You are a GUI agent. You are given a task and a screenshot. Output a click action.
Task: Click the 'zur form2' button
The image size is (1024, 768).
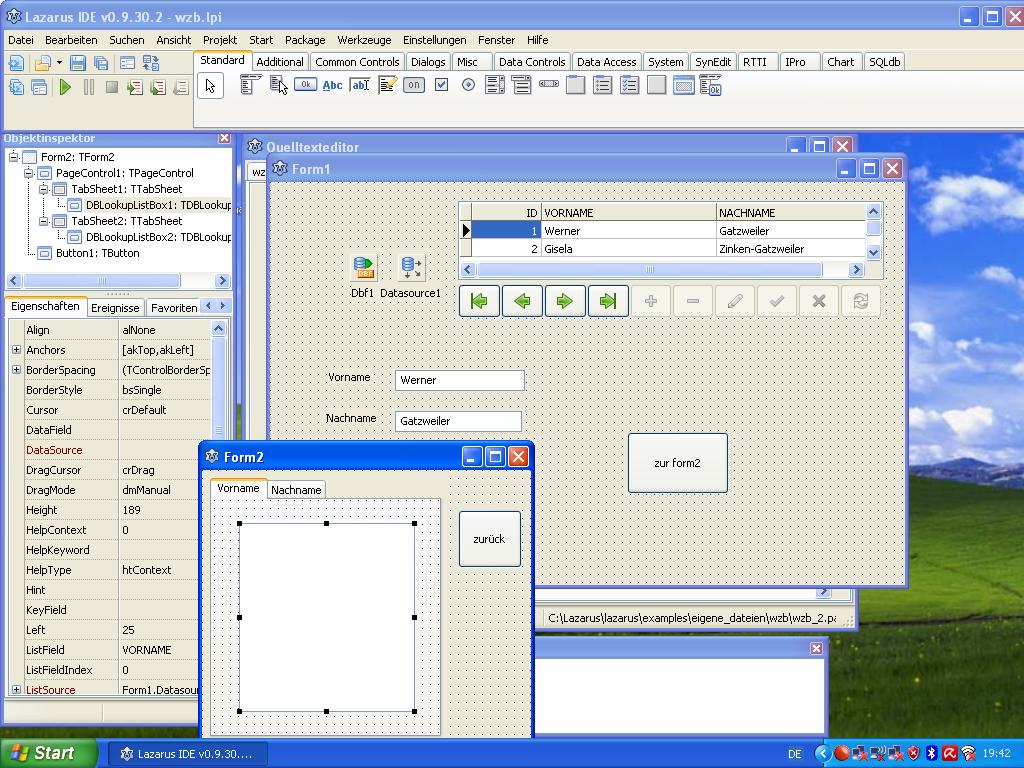tap(677, 463)
